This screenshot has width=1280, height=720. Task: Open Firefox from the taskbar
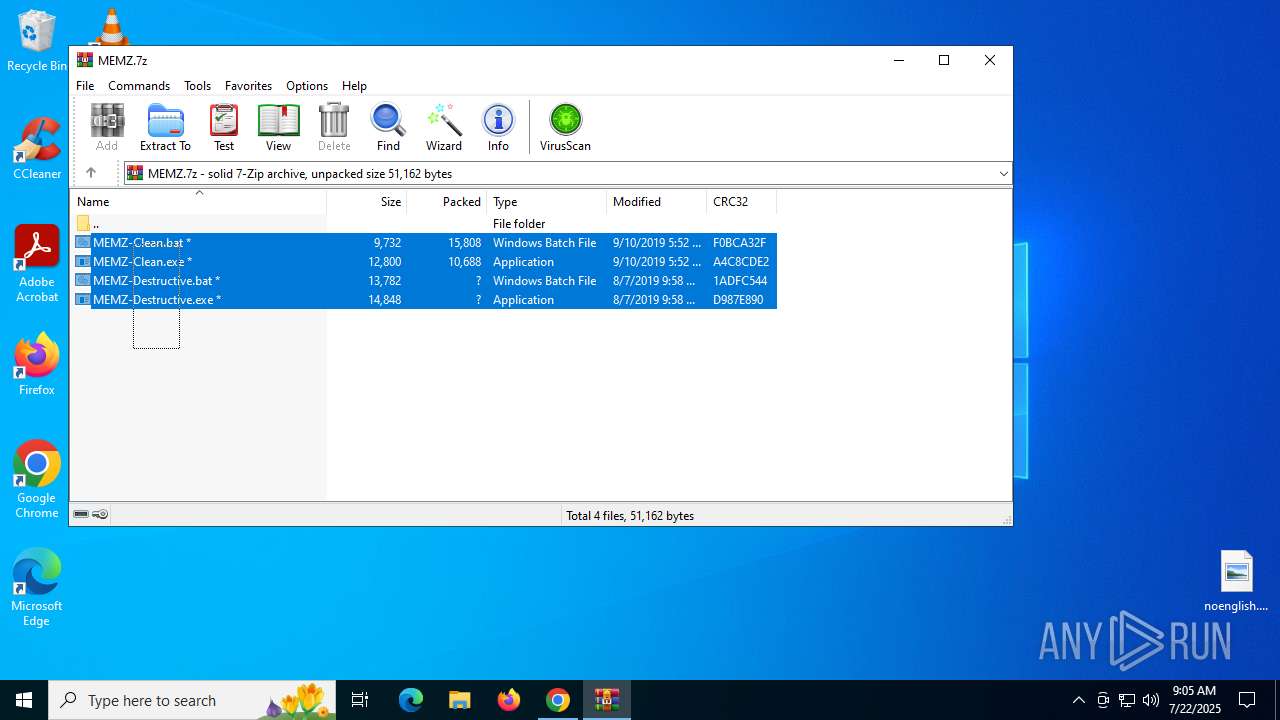tap(509, 700)
